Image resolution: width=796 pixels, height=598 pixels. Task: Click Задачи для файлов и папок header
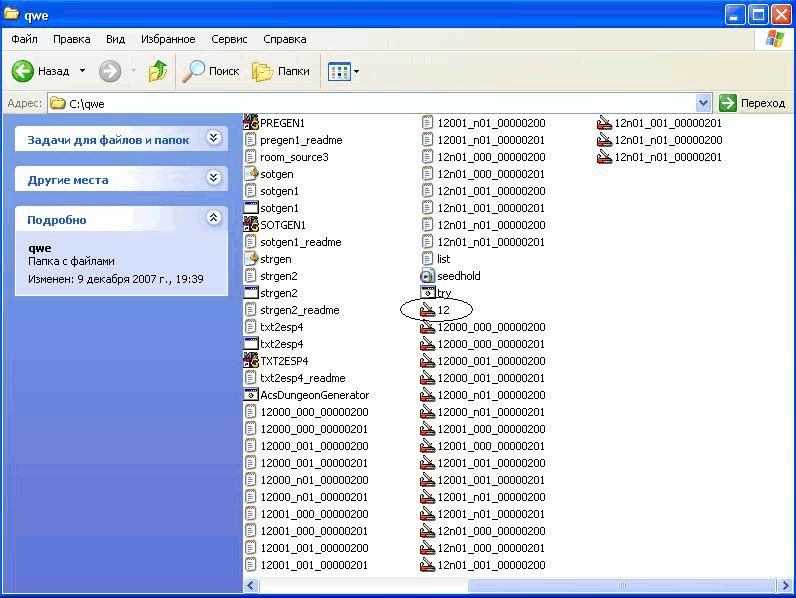click(x=108, y=140)
